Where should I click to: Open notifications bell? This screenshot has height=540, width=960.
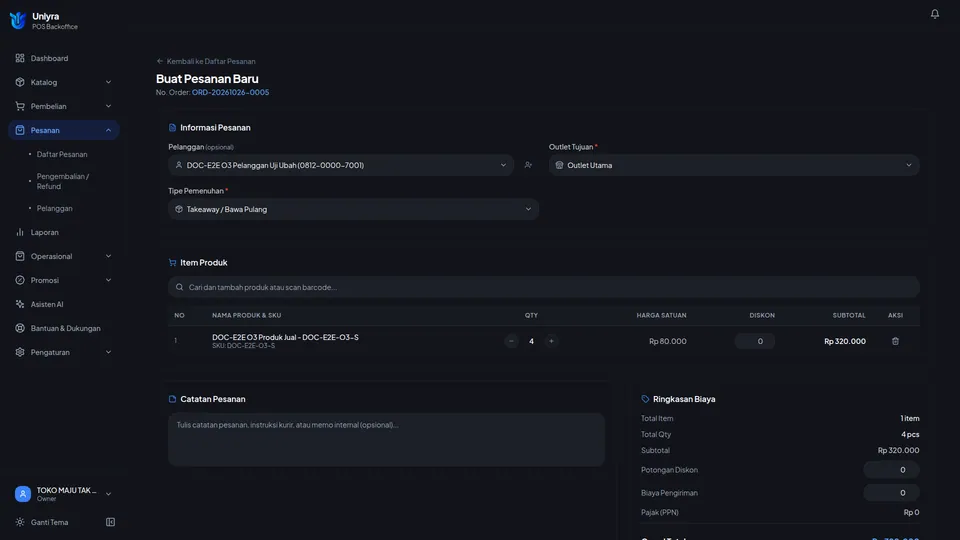click(x=934, y=13)
